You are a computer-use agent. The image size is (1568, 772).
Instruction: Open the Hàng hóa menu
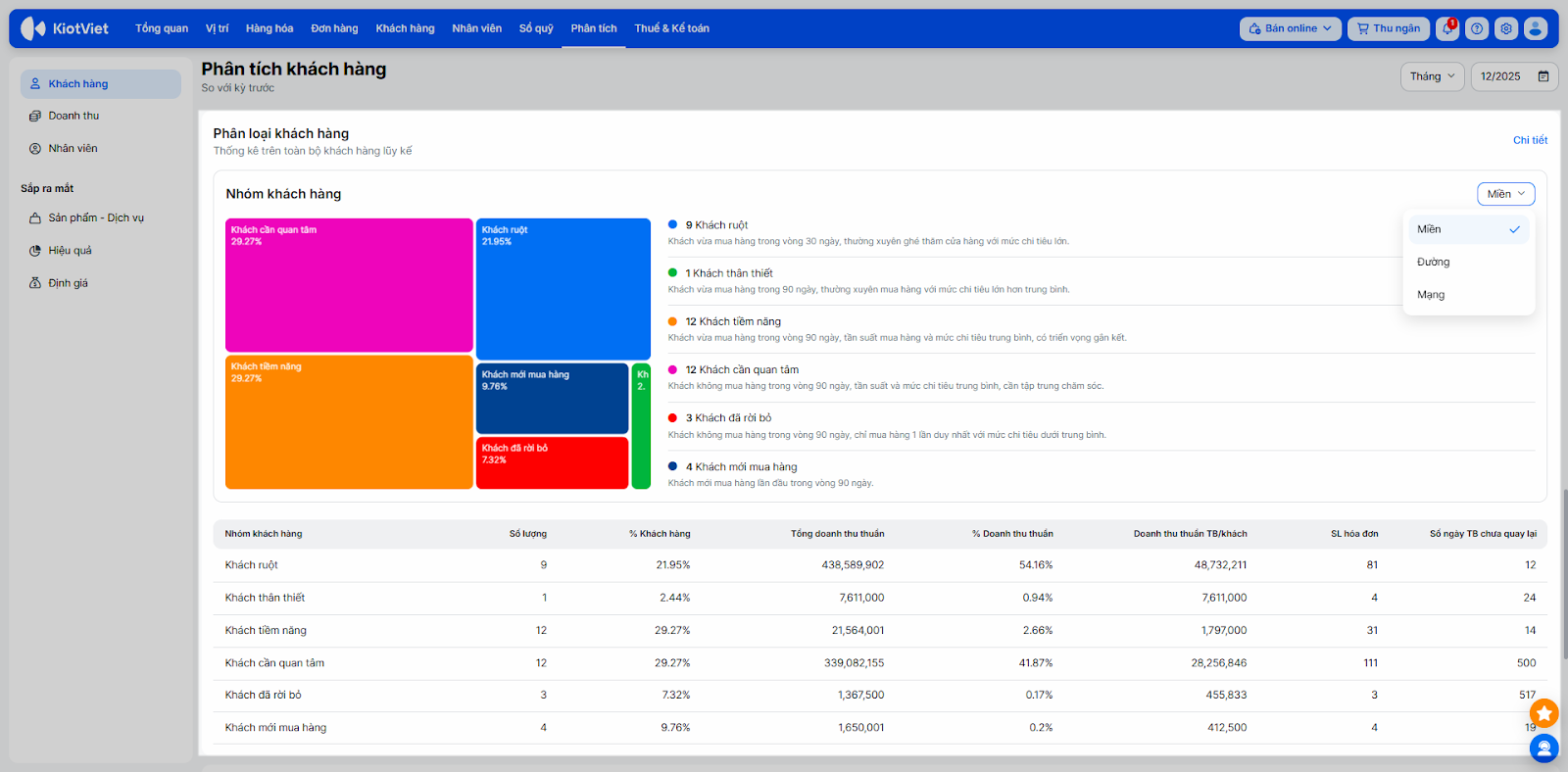tap(269, 28)
